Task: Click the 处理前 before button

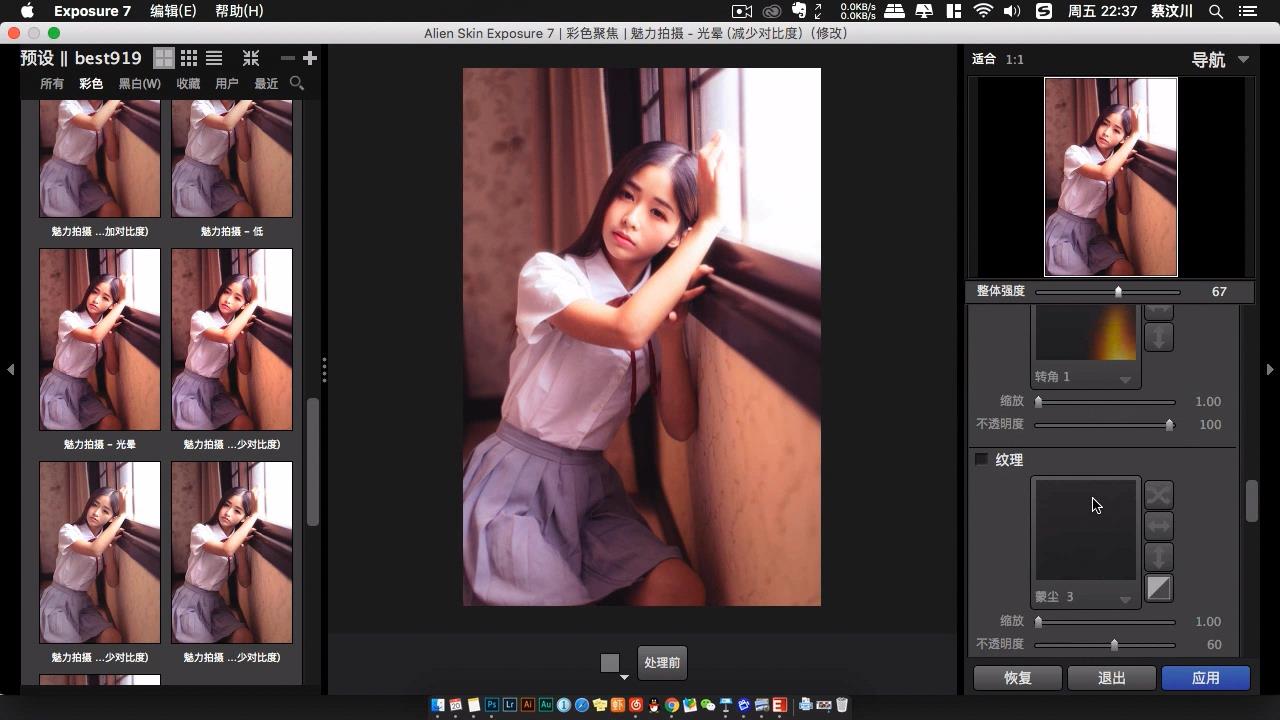Action: coord(661,663)
